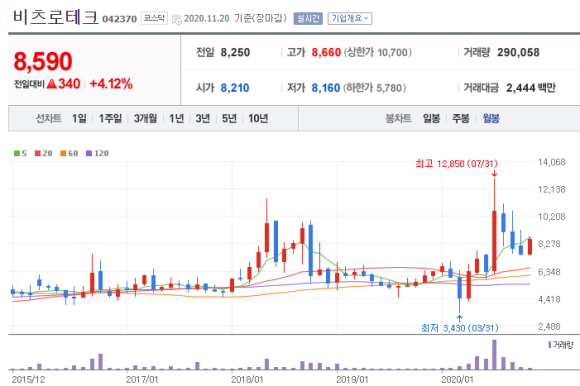Click the 비츠로테크 stock name heading
The height and width of the screenshot is (386, 580).
pos(55,17)
